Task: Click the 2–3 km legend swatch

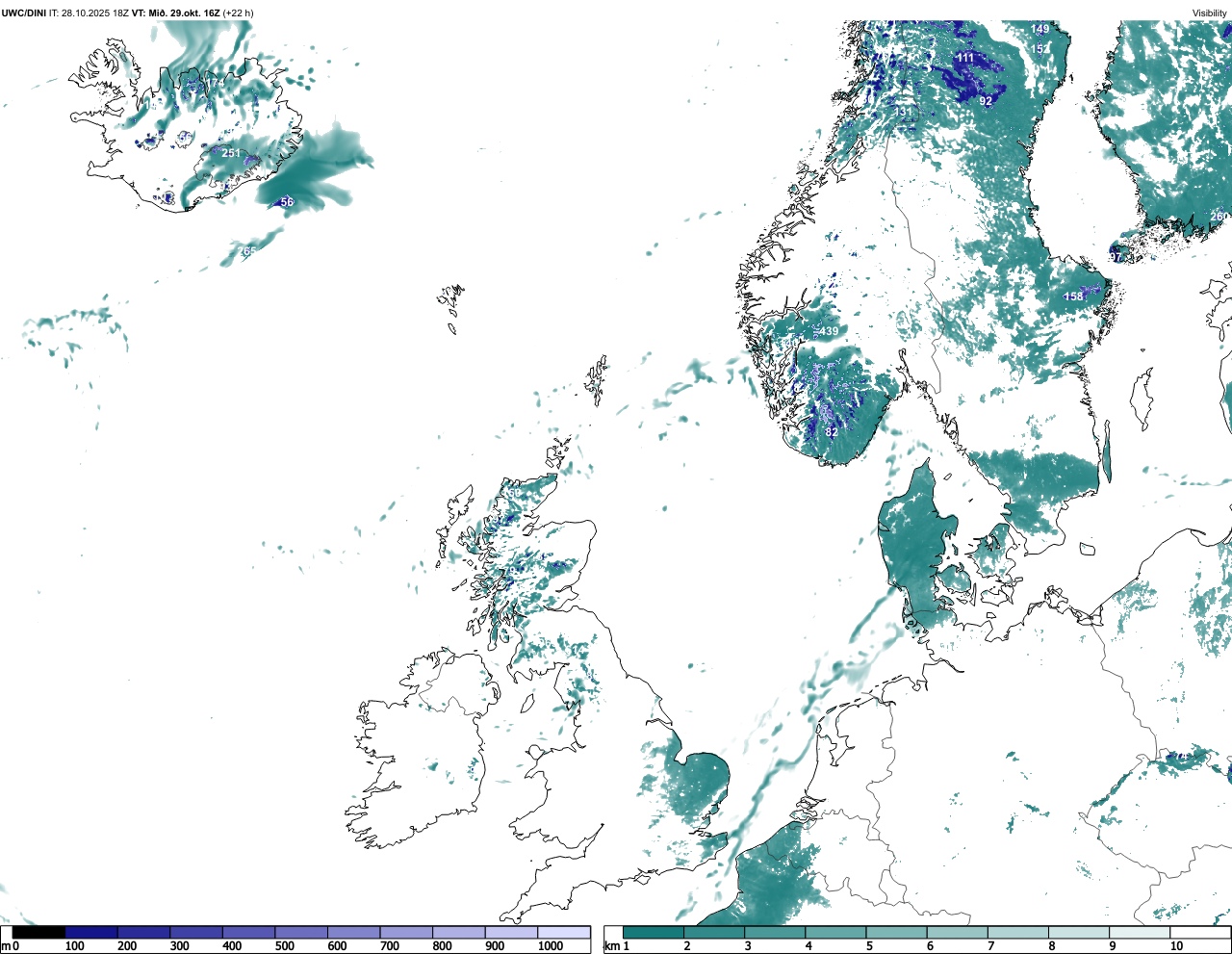Action: tap(714, 932)
